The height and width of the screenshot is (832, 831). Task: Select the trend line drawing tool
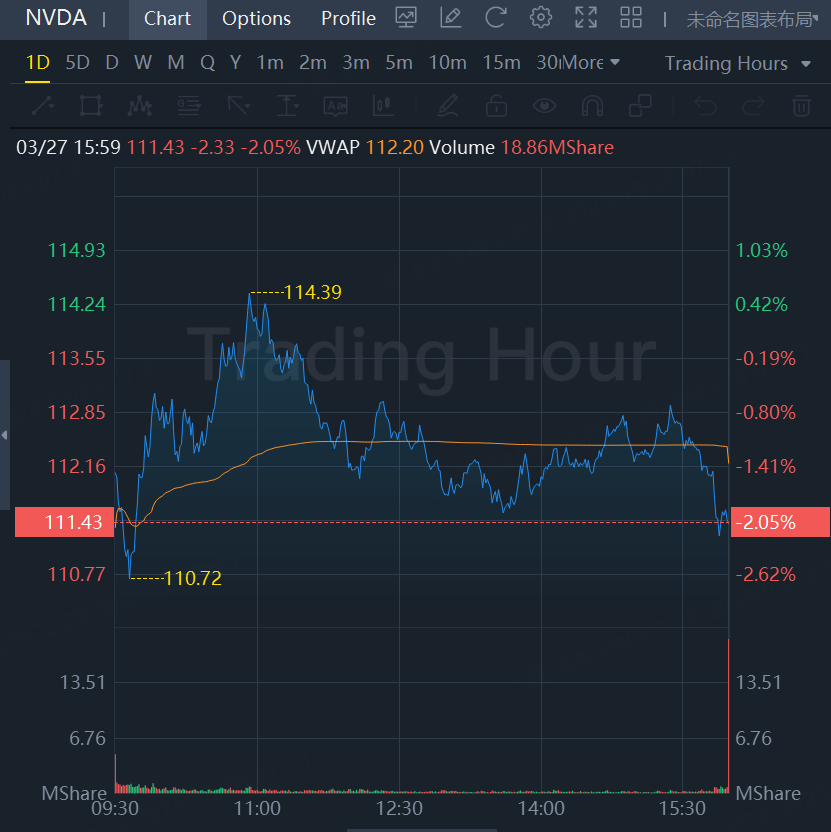coord(43,106)
